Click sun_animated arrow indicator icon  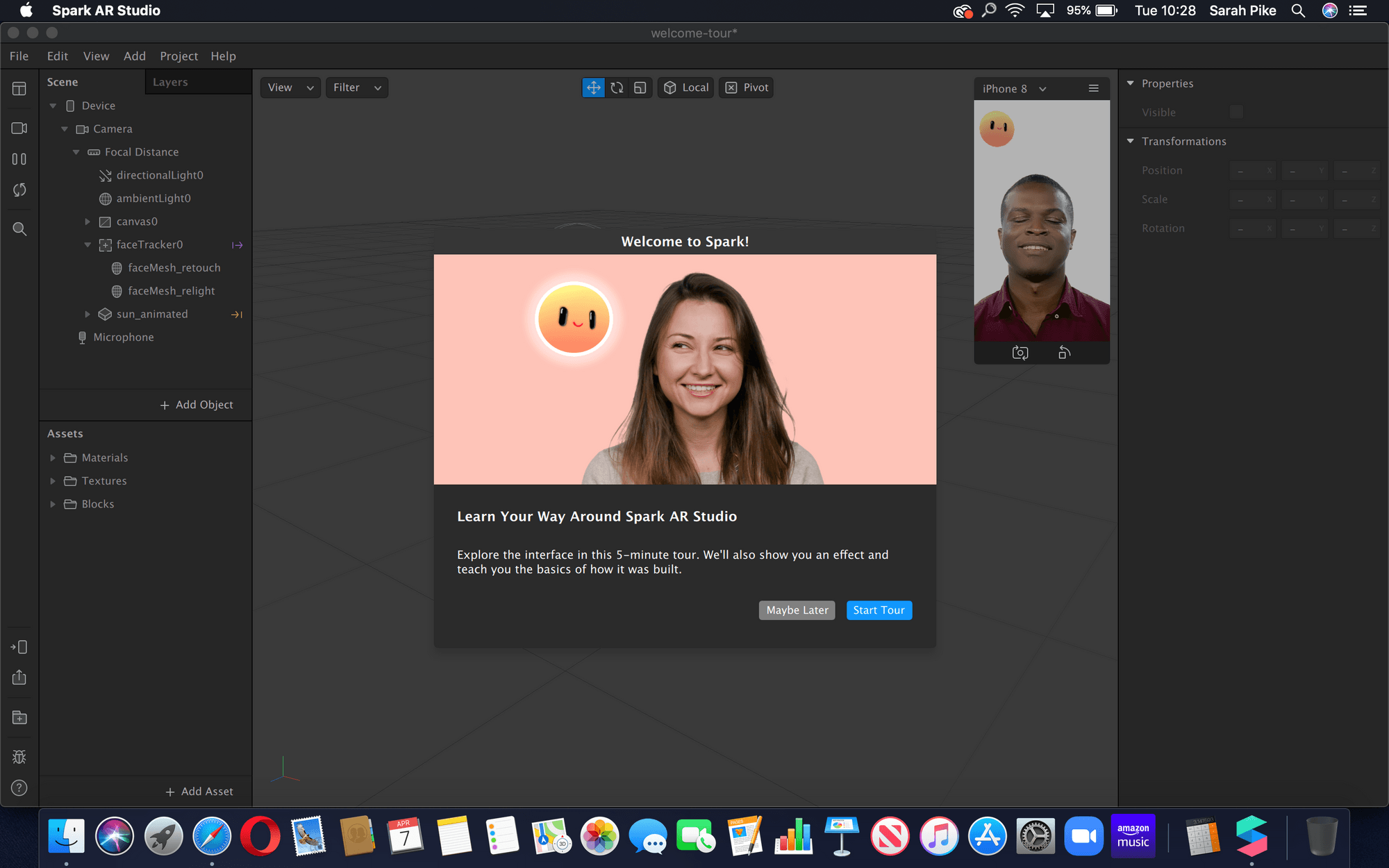click(x=237, y=315)
